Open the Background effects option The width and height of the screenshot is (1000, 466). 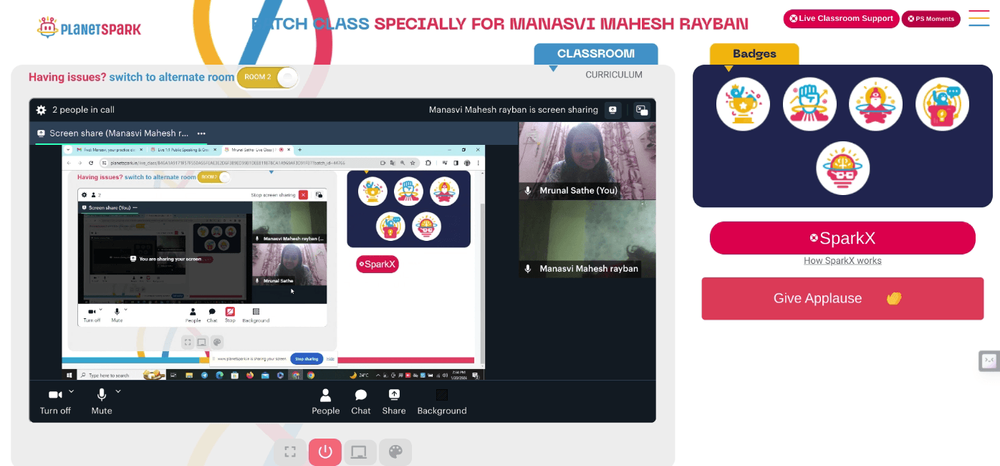click(x=442, y=402)
